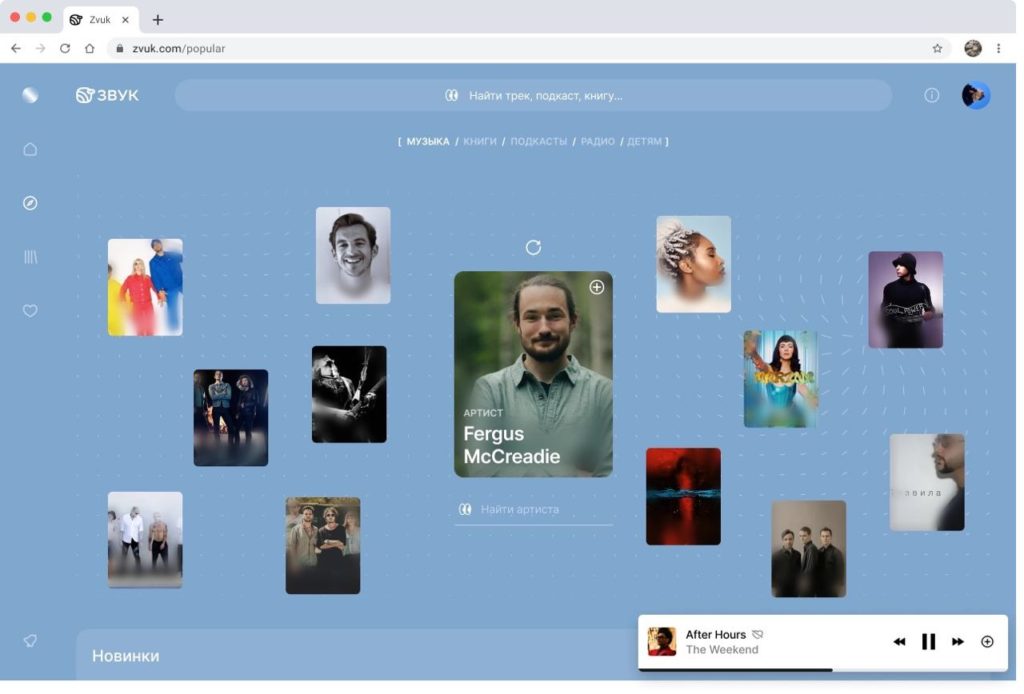Add Fergus McCreadie with plus icon
Image resolution: width=1024 pixels, height=694 pixels.
point(597,288)
